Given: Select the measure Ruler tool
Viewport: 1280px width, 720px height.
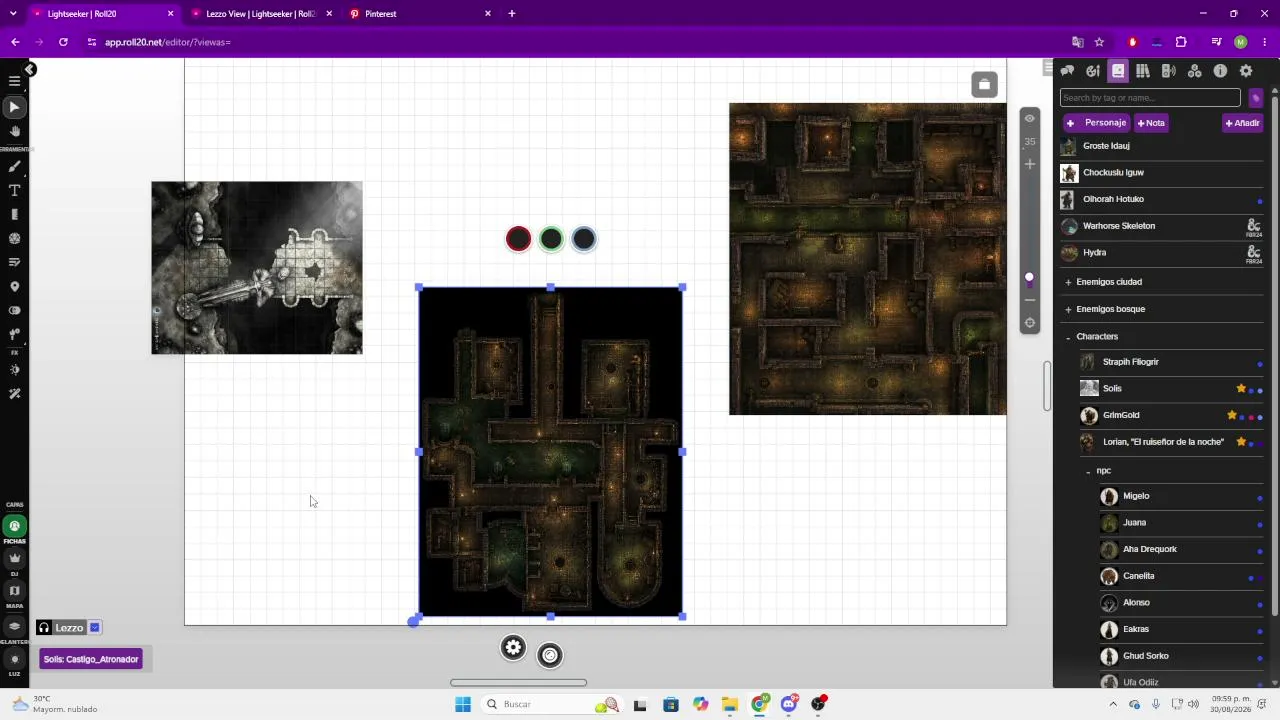Looking at the screenshot, I should point(14,214).
